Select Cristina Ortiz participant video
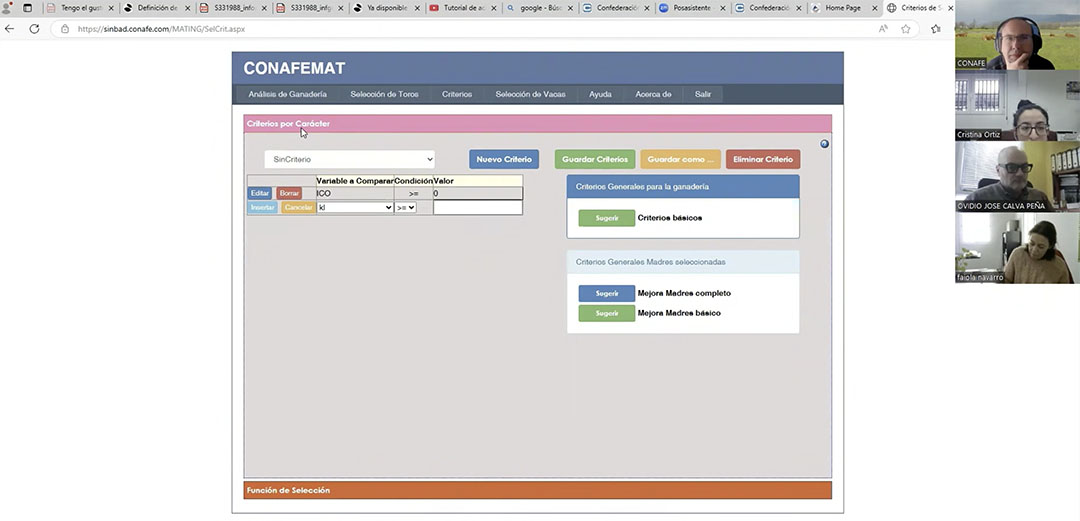Screen dimensions: 1080x521 [x=1017, y=105]
